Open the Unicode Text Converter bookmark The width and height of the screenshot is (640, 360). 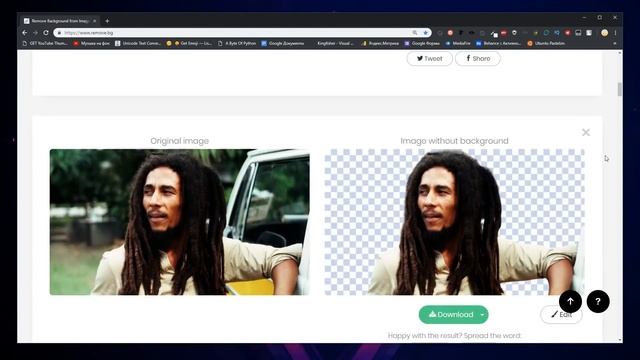tap(138, 43)
